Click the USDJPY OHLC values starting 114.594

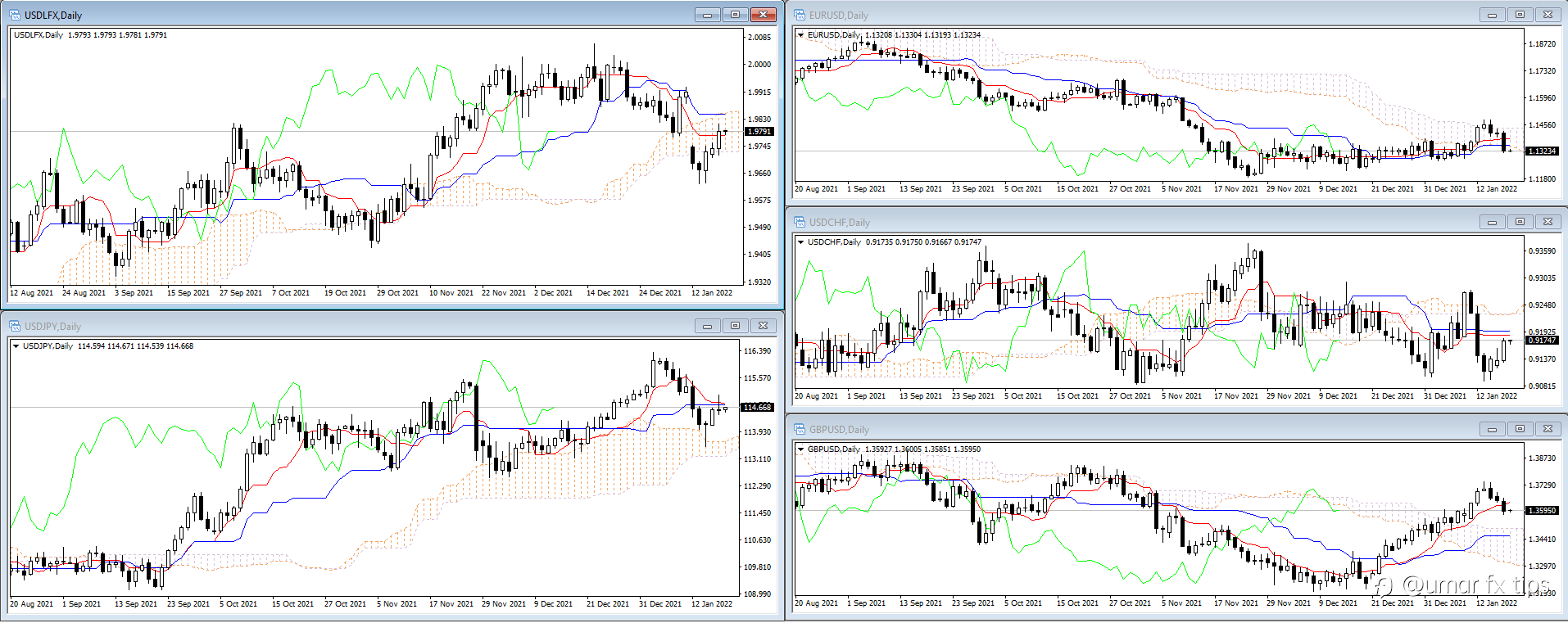pyautogui.click(x=136, y=346)
